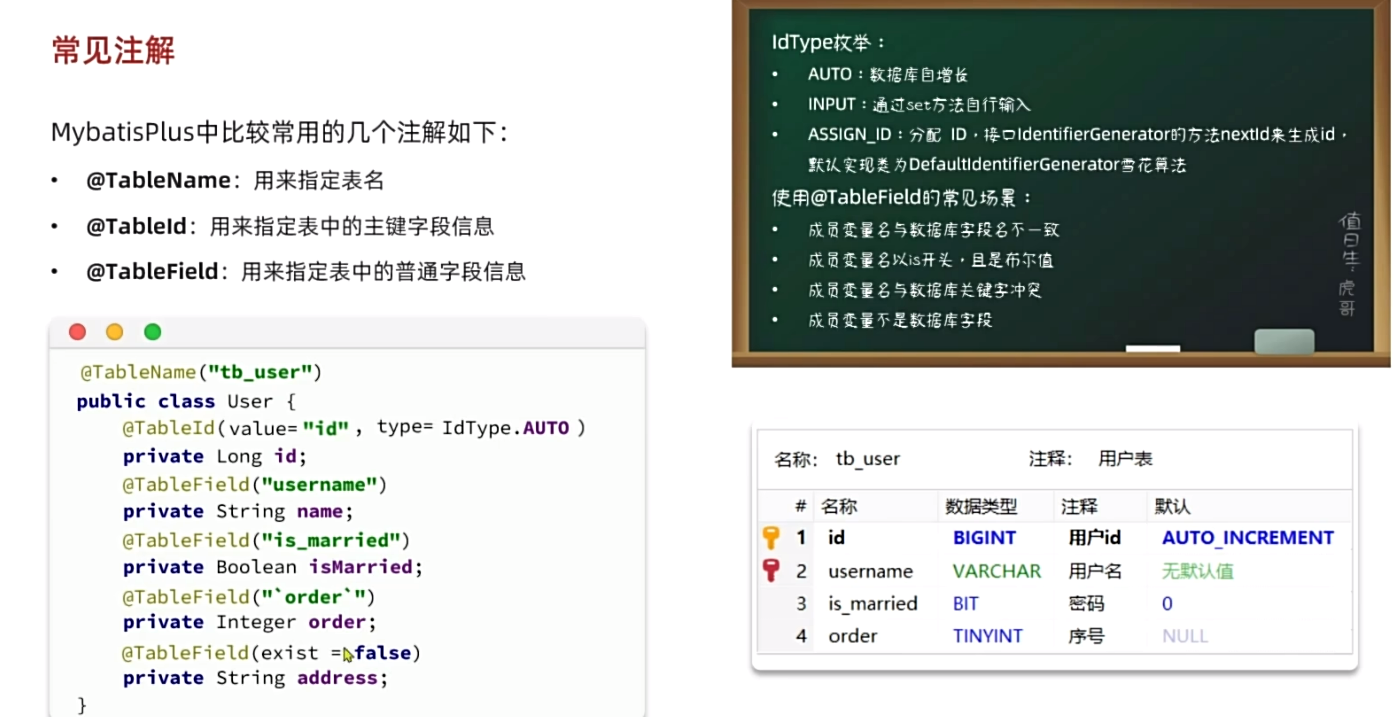Click the "private Long id;" code line
Viewport: 1395px width, 717px height.
tap(214, 456)
